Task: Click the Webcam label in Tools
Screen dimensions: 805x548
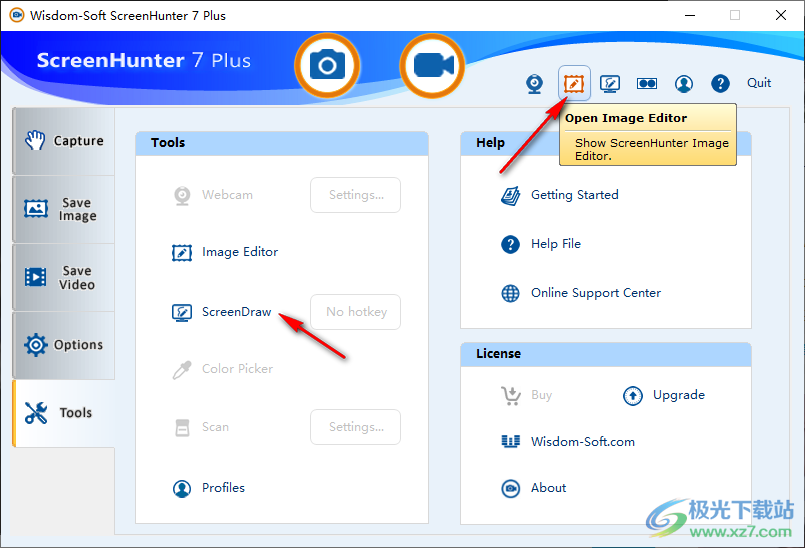Action: click(227, 195)
